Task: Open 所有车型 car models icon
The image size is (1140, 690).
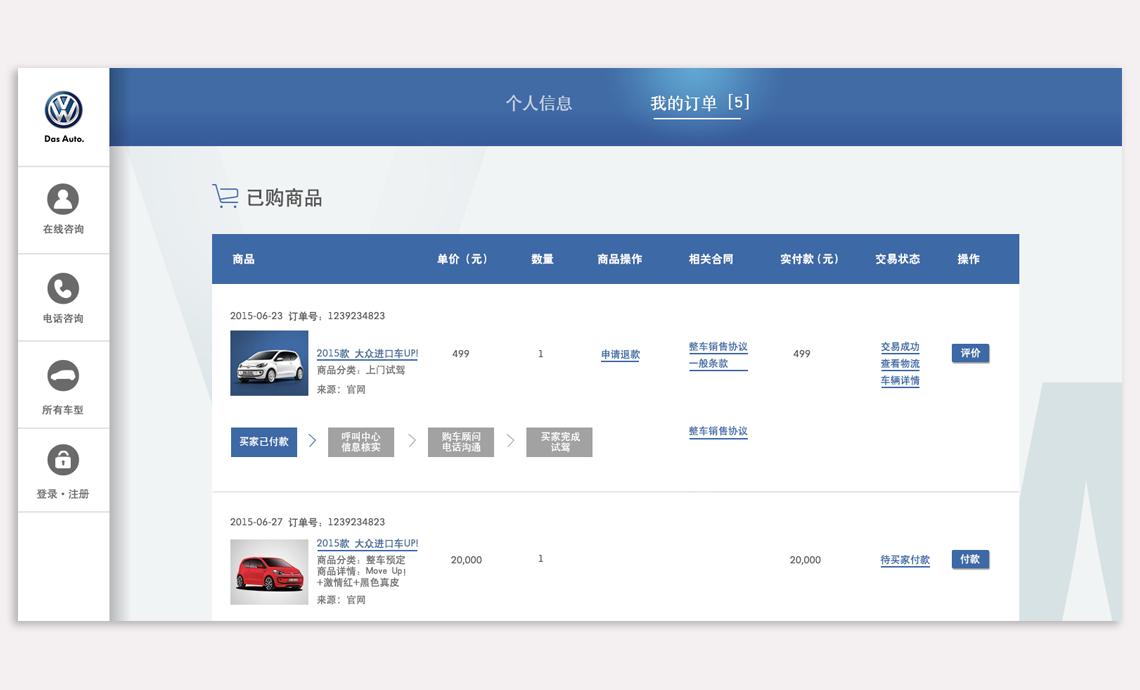Action: pyautogui.click(x=63, y=376)
